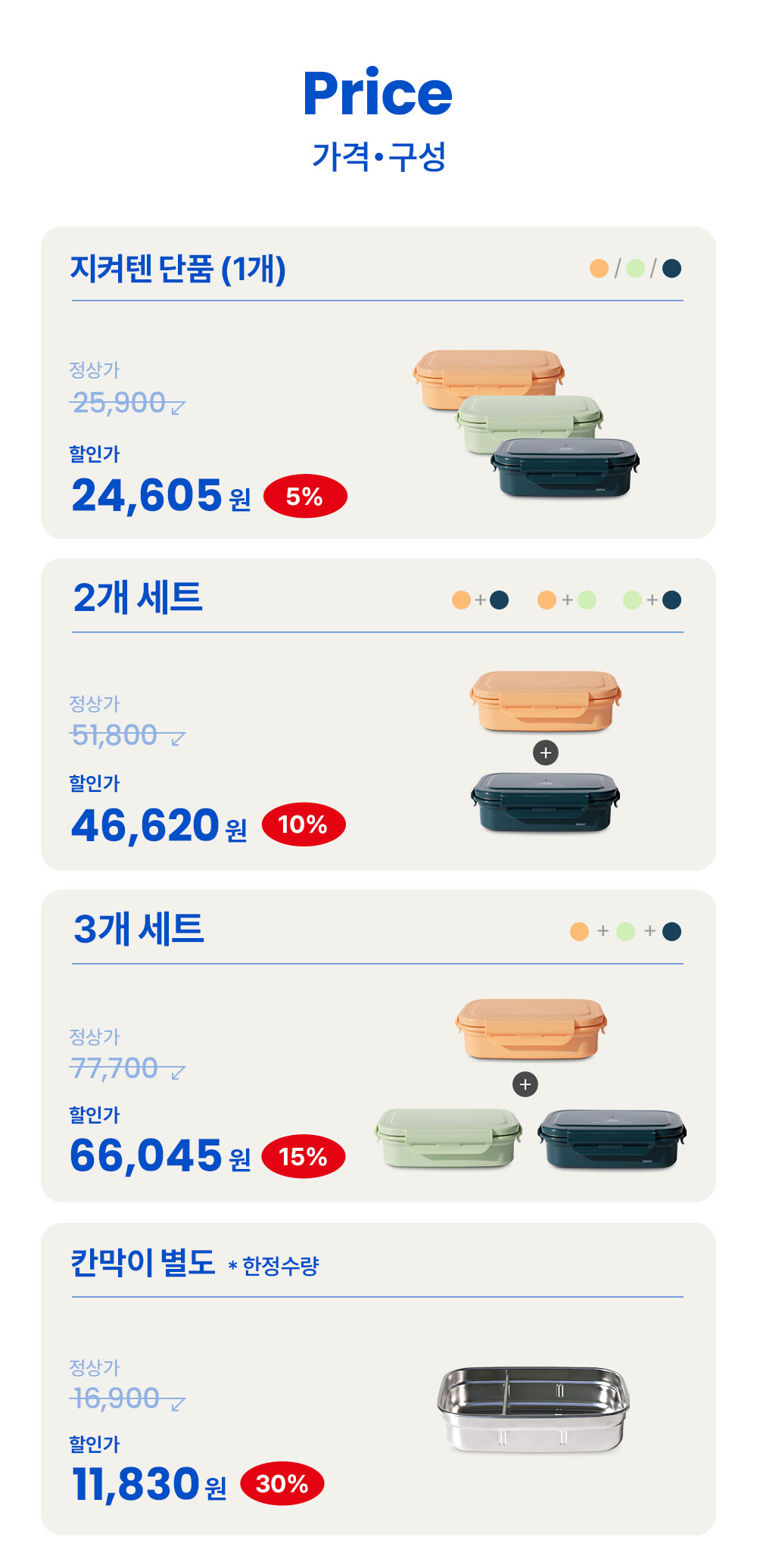Click the arrow icon next to 77,700 price
Image resolution: width=757 pixels, height=1568 pixels.
pos(178,1072)
